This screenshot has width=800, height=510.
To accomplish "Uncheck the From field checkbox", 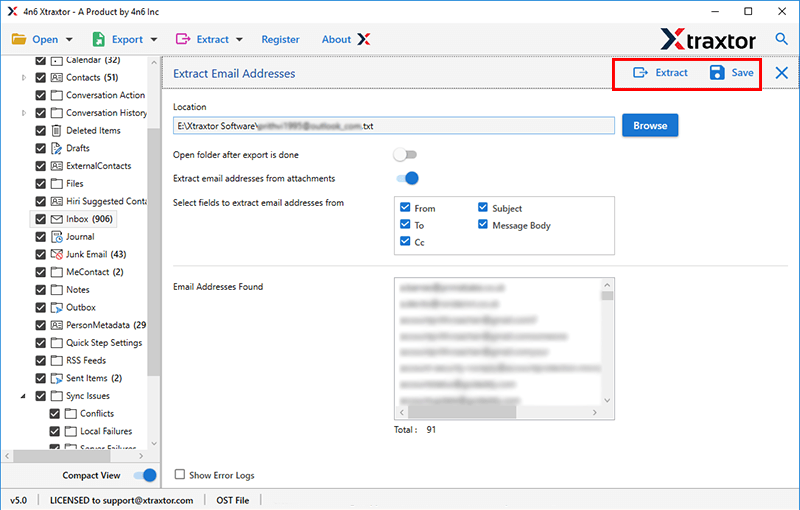I will (405, 207).
